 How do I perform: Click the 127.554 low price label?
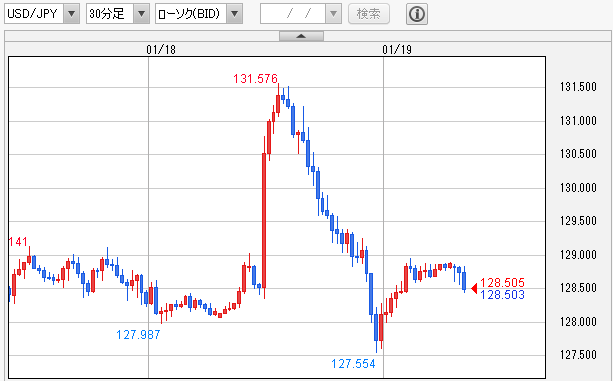point(353,364)
